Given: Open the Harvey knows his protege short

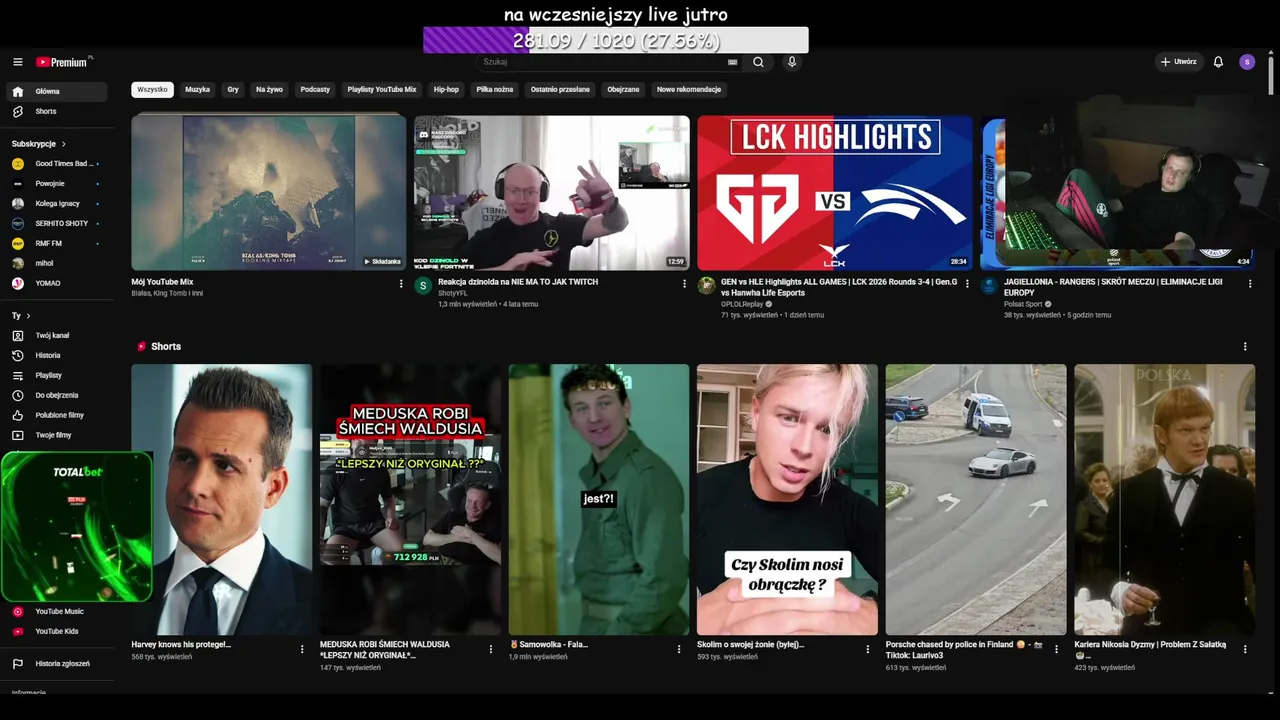Looking at the screenshot, I should click(221, 500).
